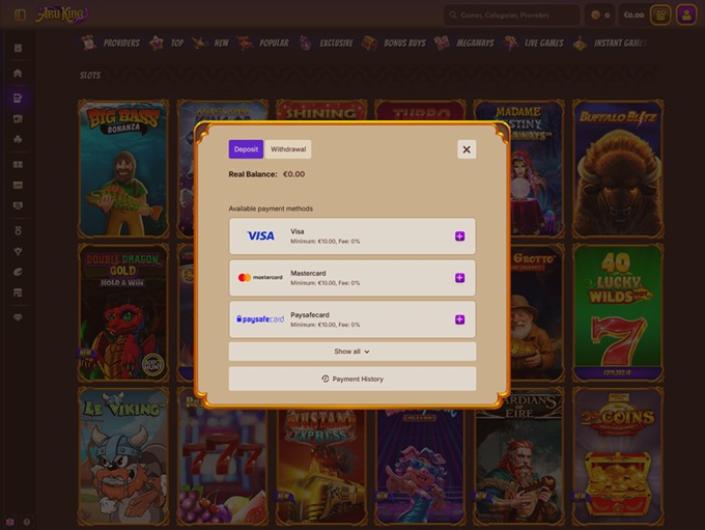Expand the Visa payment method plus icon
Image resolution: width=705 pixels, height=530 pixels.
[460, 236]
